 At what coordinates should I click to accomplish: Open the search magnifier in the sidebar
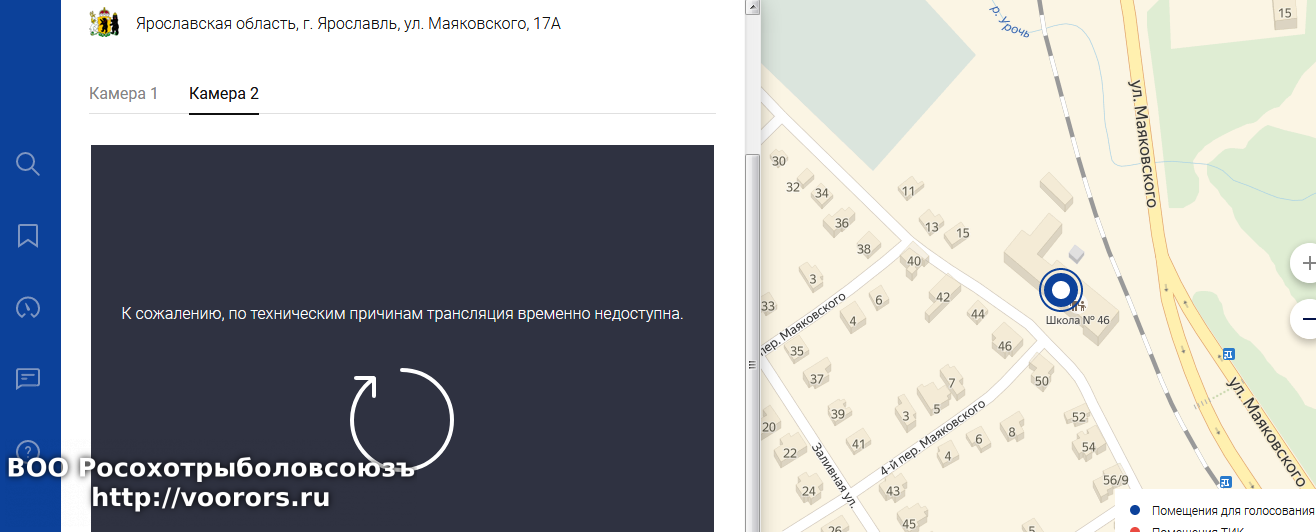tap(28, 164)
